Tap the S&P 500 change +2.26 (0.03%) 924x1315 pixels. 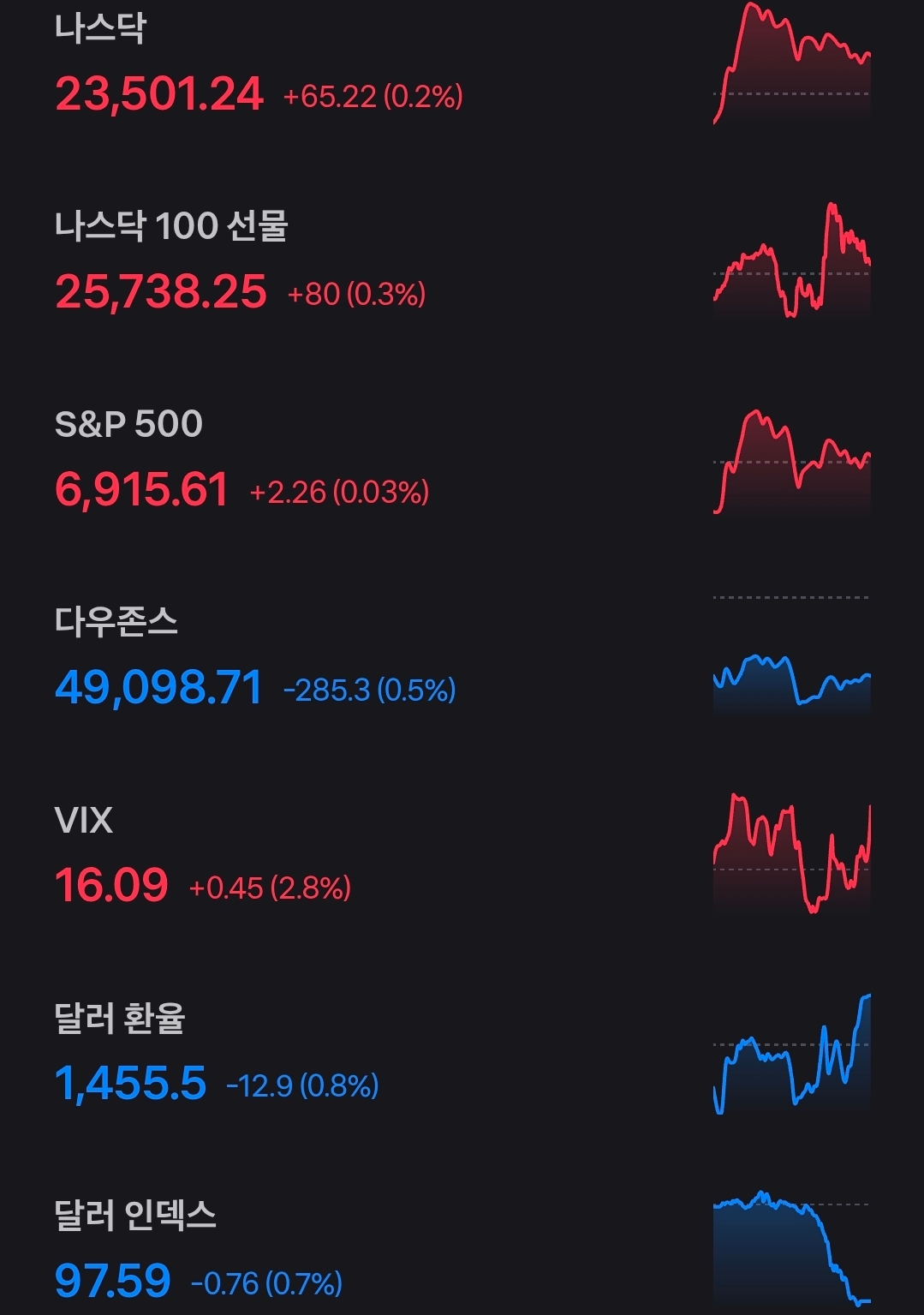[x=339, y=493]
